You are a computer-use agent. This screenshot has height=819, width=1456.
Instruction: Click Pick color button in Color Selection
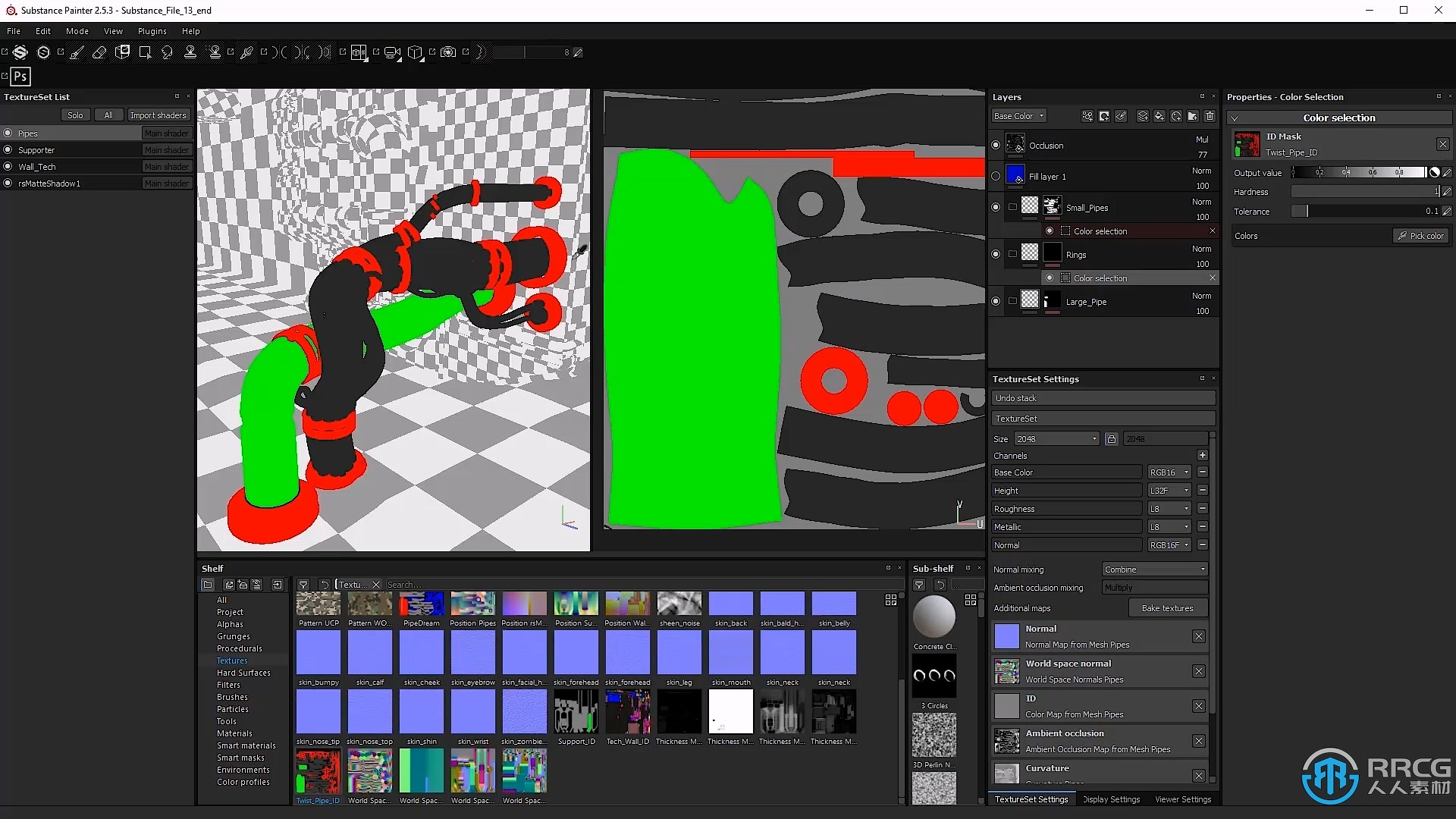[x=1423, y=236]
